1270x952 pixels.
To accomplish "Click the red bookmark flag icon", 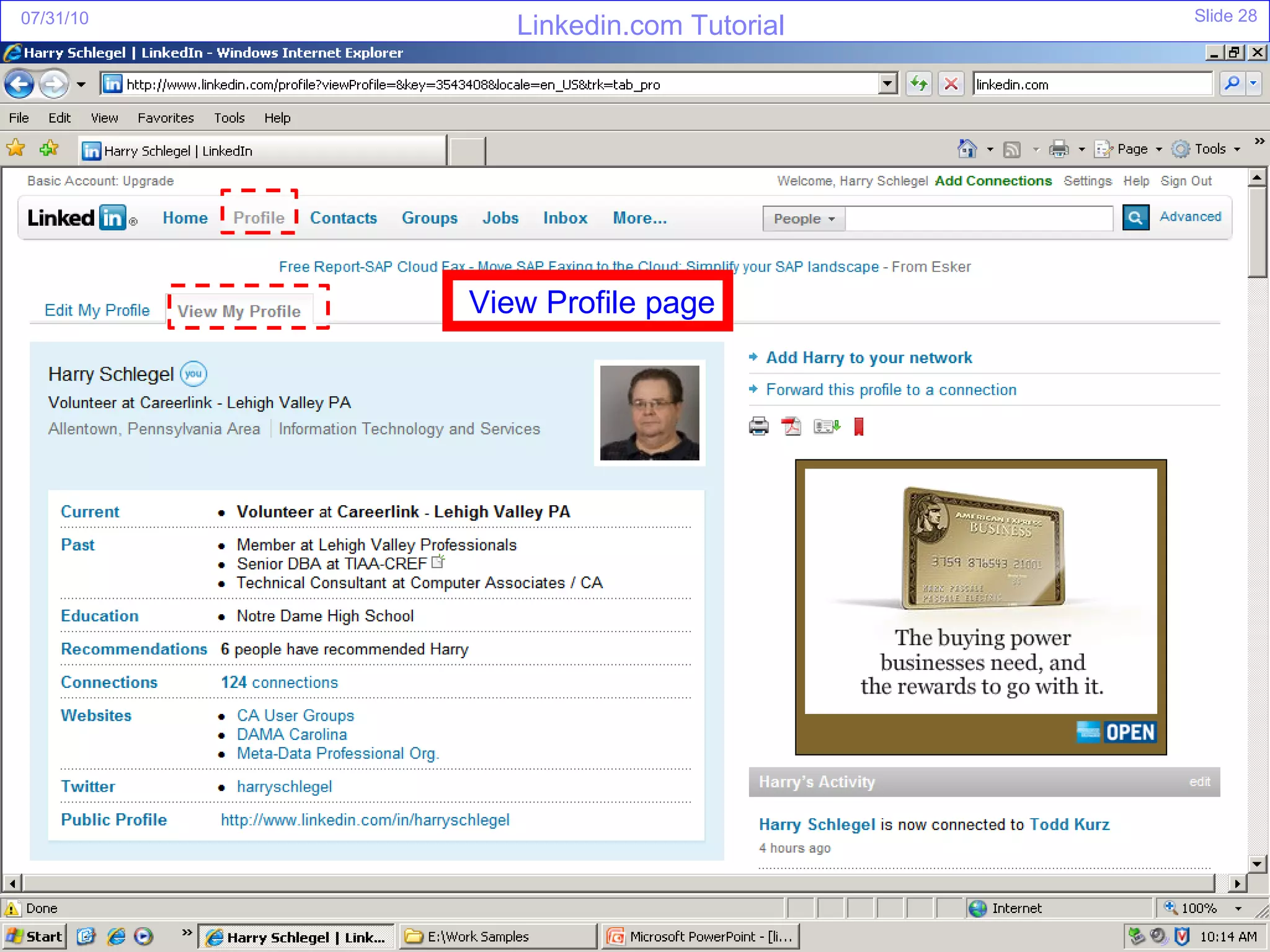I will click(859, 426).
